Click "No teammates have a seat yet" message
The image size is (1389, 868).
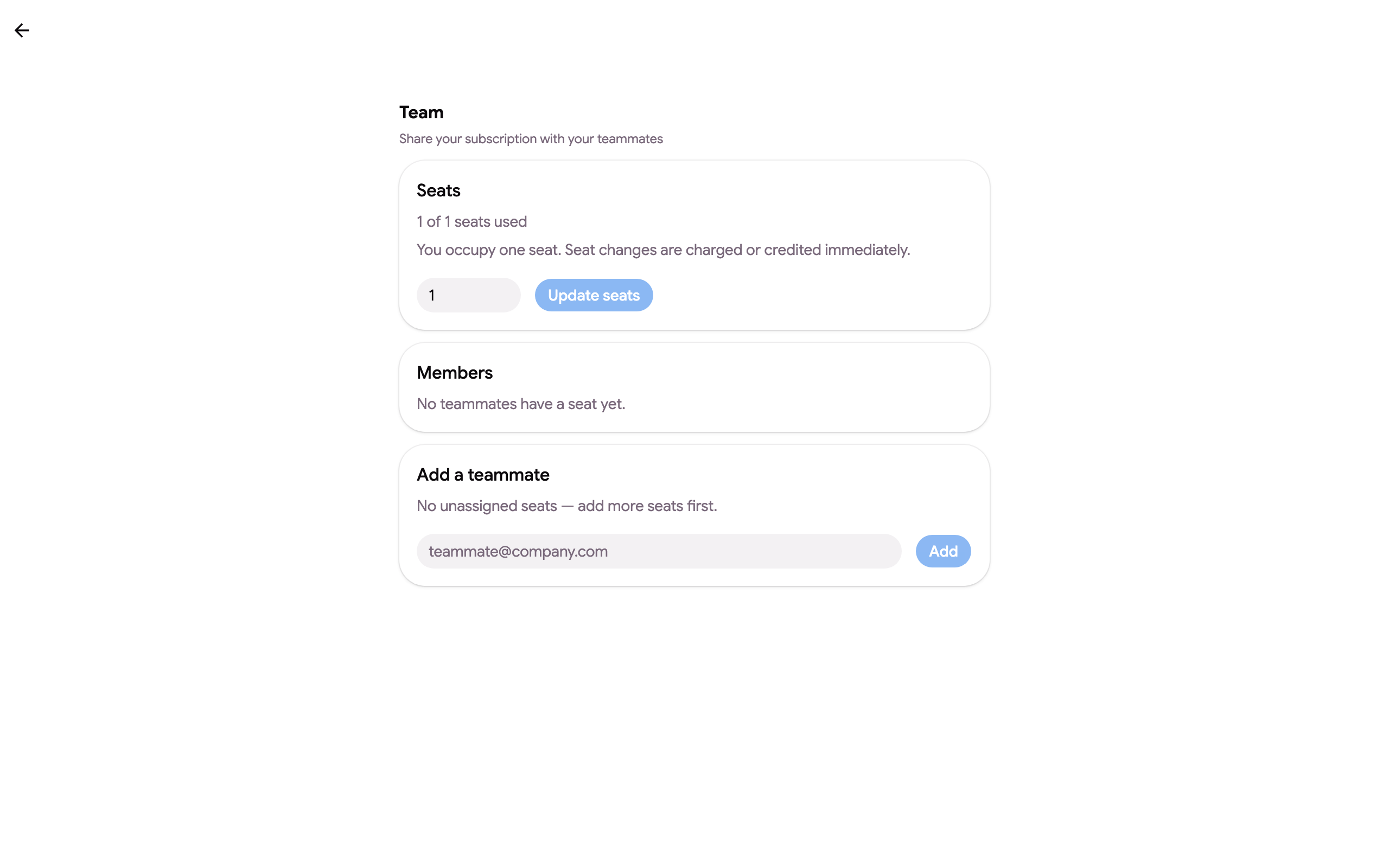click(520, 404)
